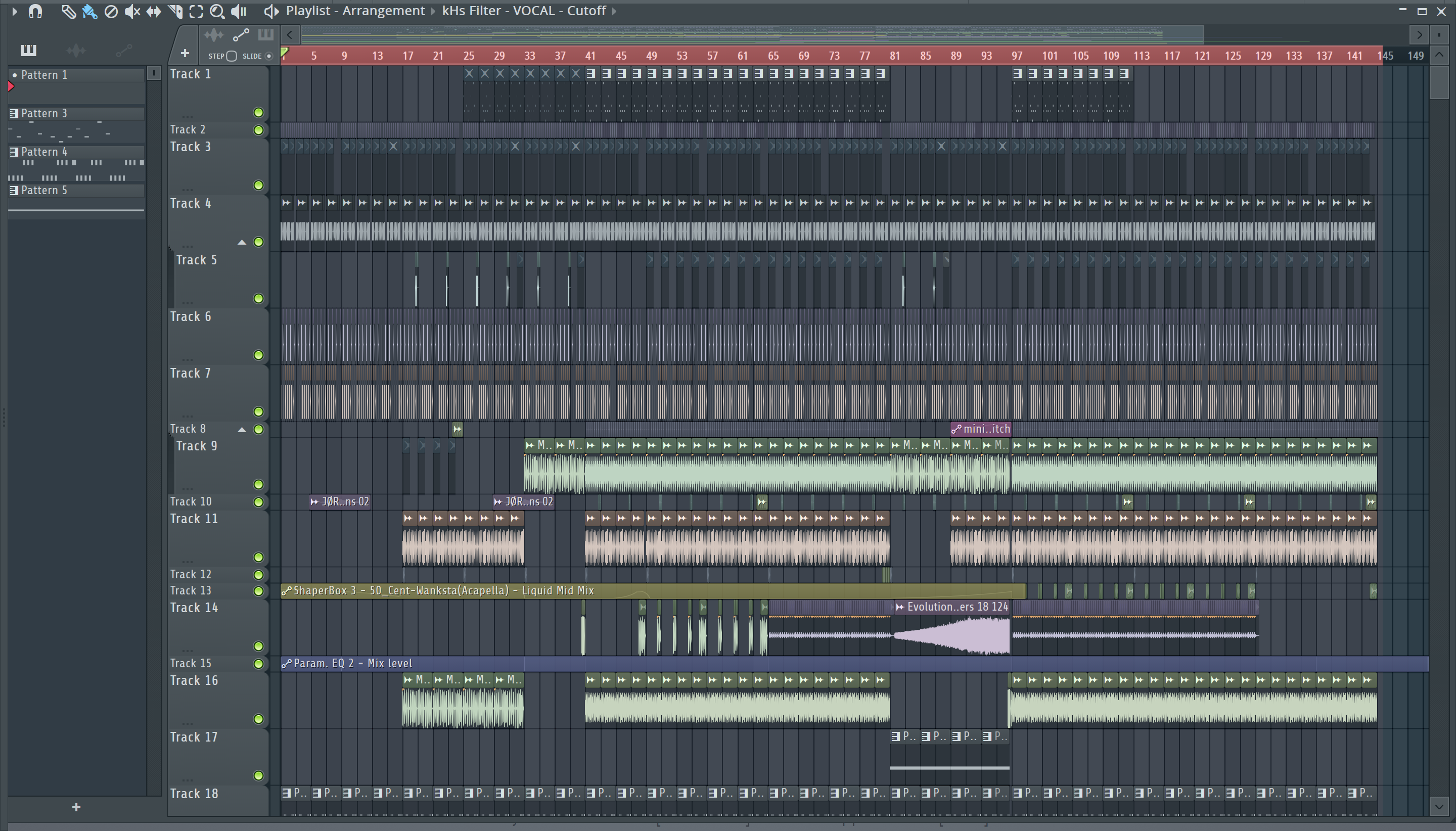1456x831 pixels.
Task: Mute Track 6 with its green light
Action: click(x=258, y=355)
